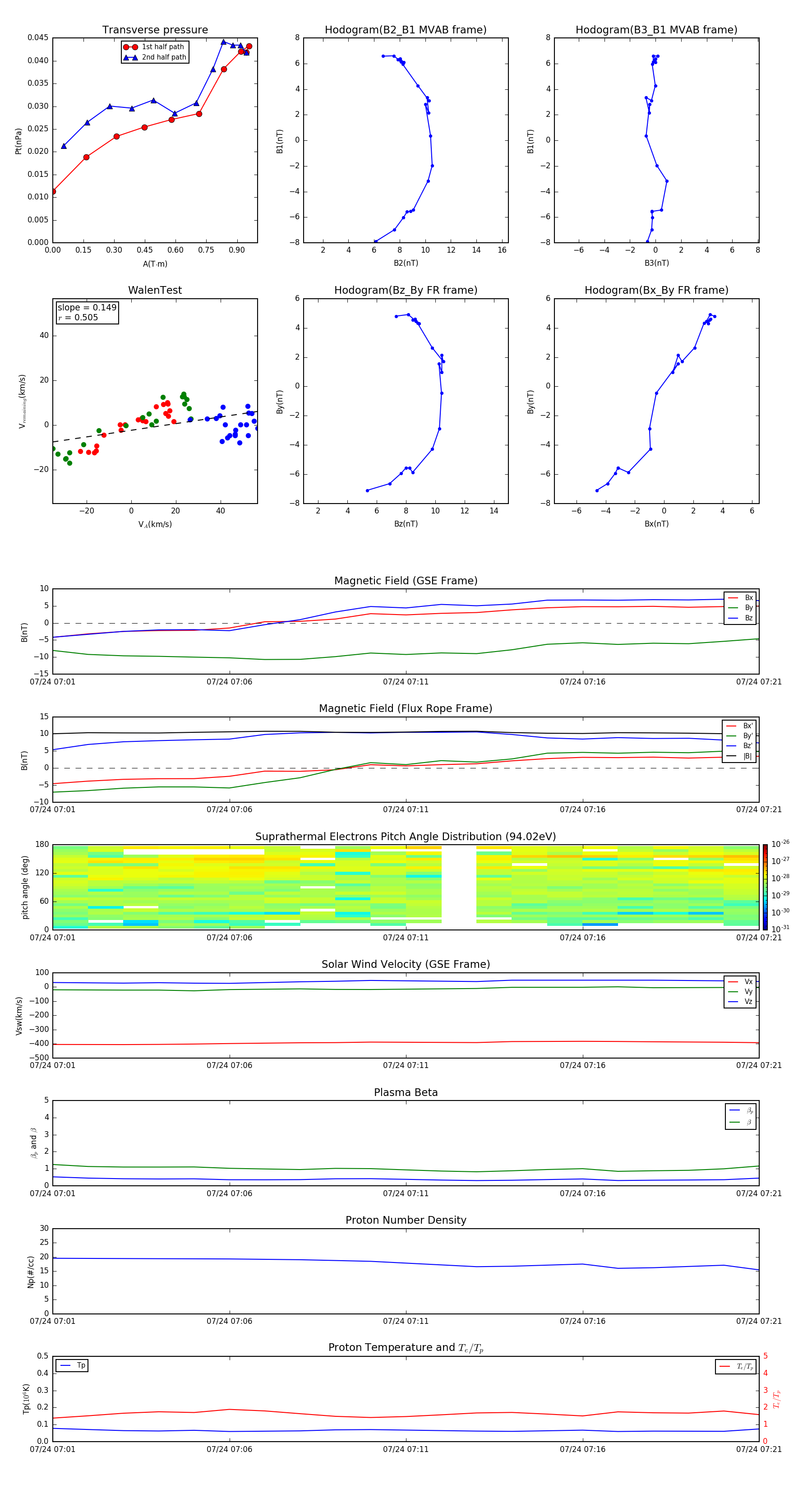Click the Suprathermal Electrons Pitch Angle Distribution title
Viewport: 812px width, 1489px height.
pos(406,837)
